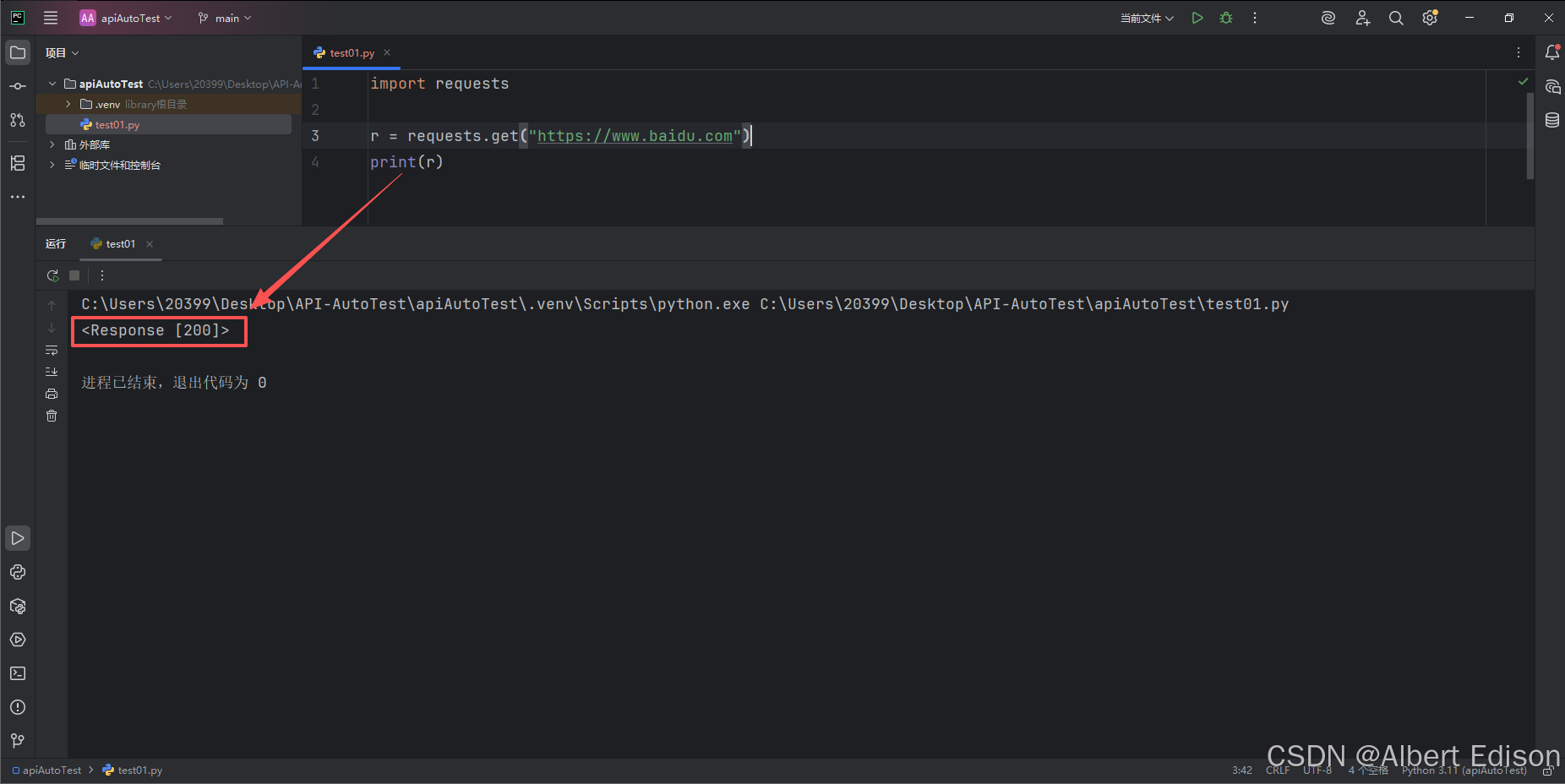Viewport: 1565px width, 784px height.
Task: Open the Run tool window icon in the left sidebar
Action: click(18, 538)
